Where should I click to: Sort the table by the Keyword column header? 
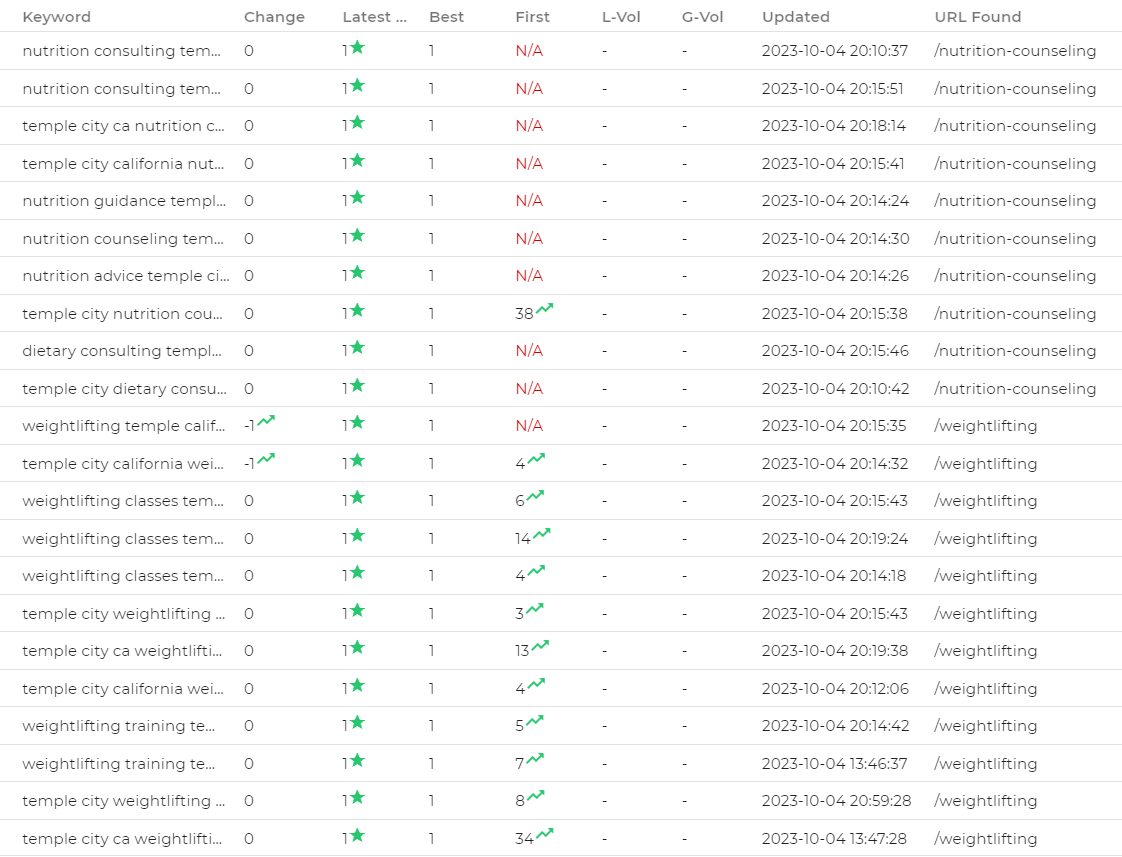click(x=56, y=16)
